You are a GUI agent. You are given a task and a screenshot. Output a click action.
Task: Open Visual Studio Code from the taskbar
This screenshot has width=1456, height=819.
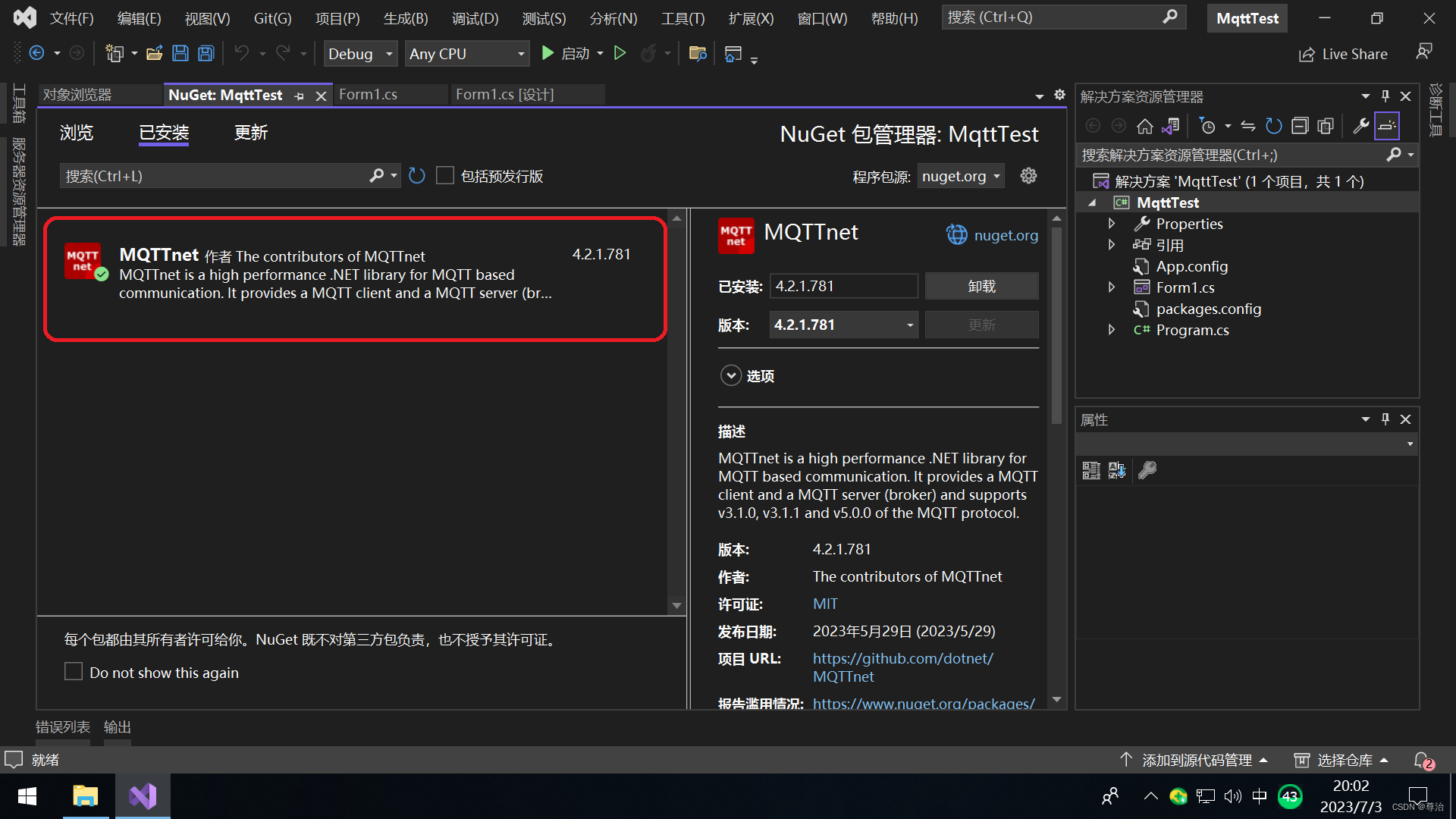tap(143, 796)
